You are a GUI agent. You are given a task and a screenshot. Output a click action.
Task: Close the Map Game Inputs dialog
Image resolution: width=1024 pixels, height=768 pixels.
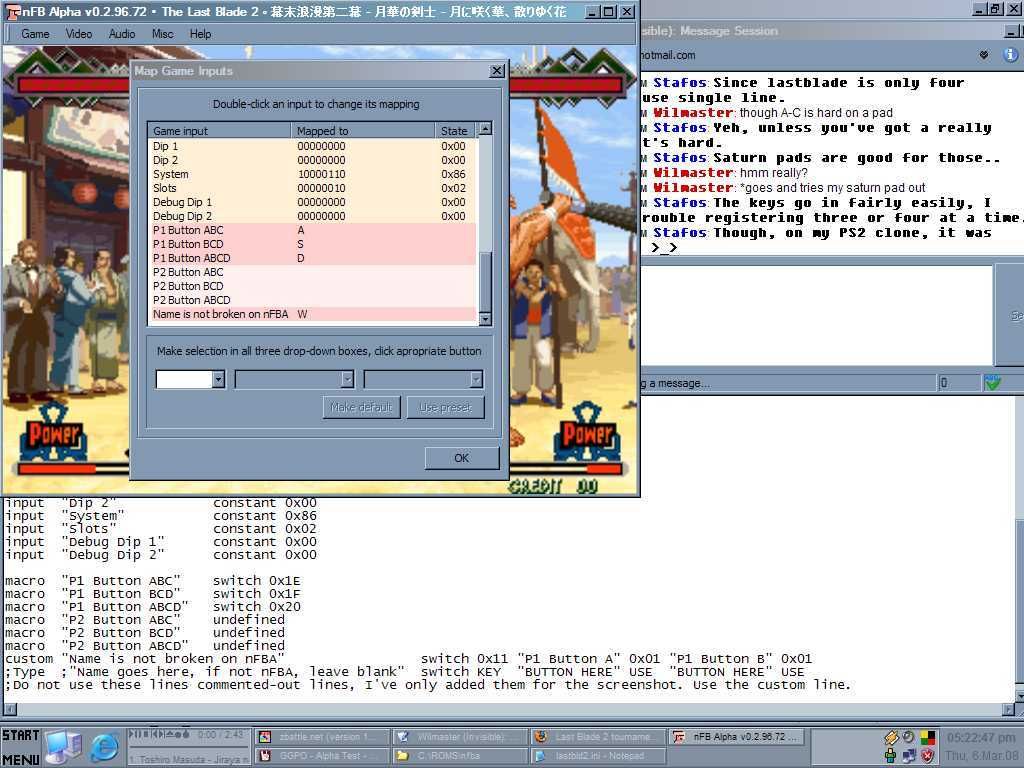(496, 71)
